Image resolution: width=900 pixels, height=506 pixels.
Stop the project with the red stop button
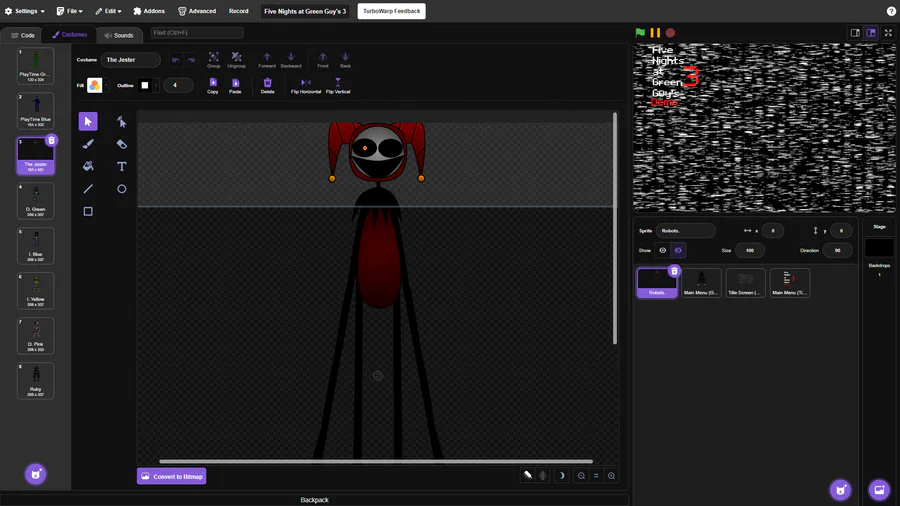click(670, 33)
